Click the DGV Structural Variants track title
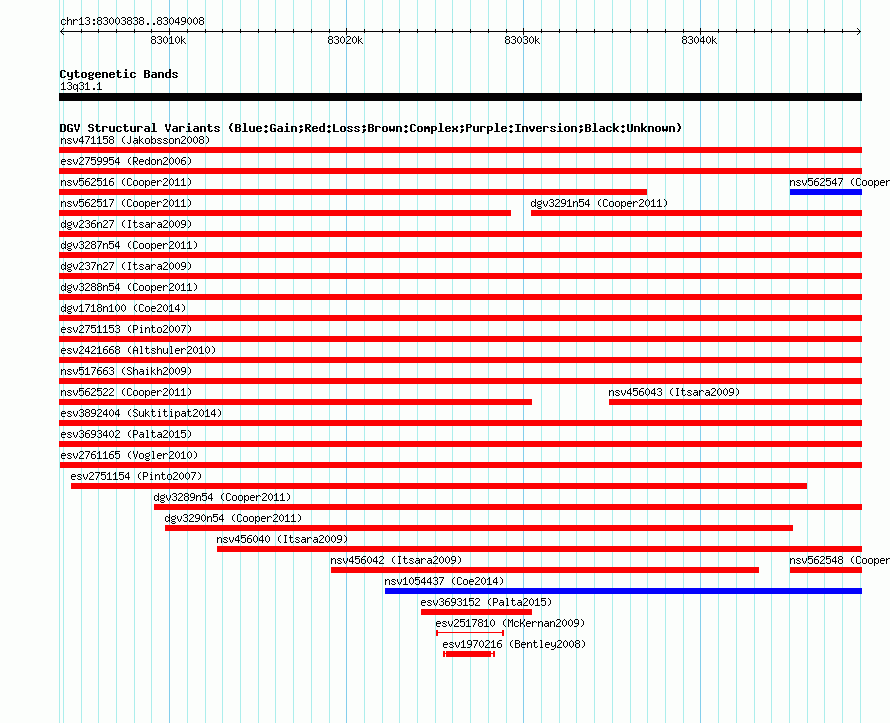The height and width of the screenshot is (723, 890). click(x=370, y=128)
